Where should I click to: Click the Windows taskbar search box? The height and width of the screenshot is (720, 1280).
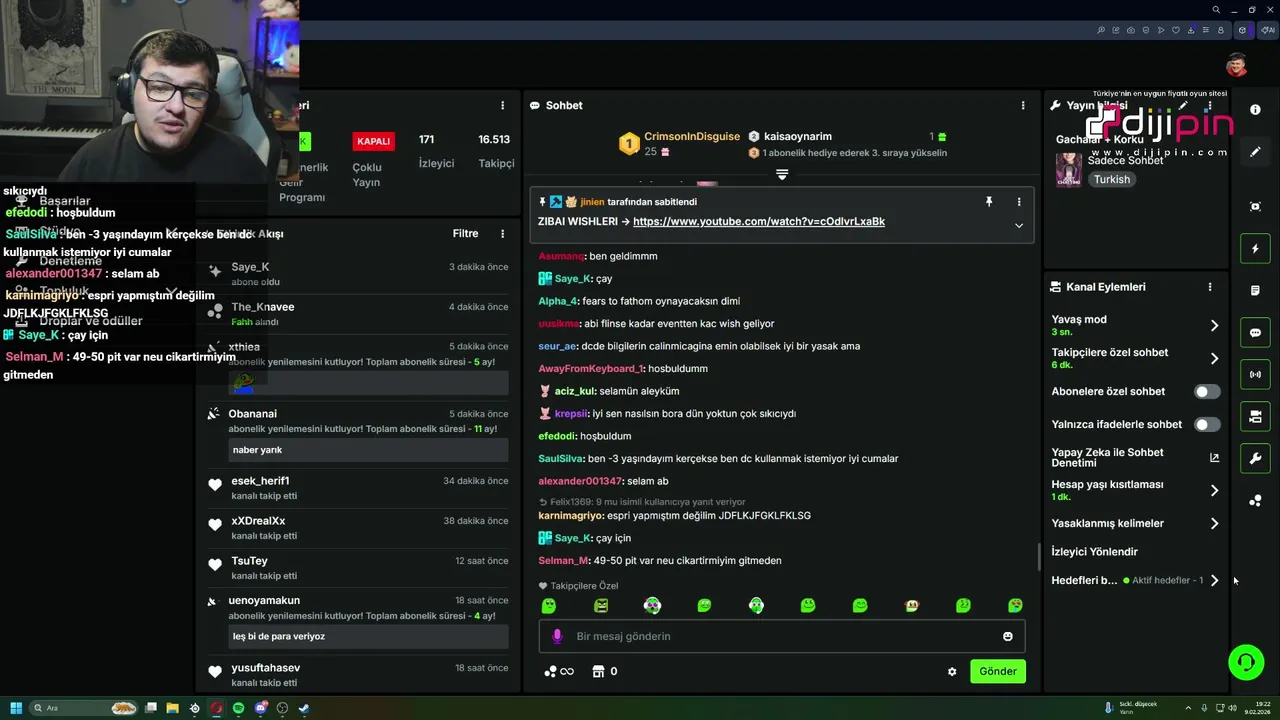[84, 708]
